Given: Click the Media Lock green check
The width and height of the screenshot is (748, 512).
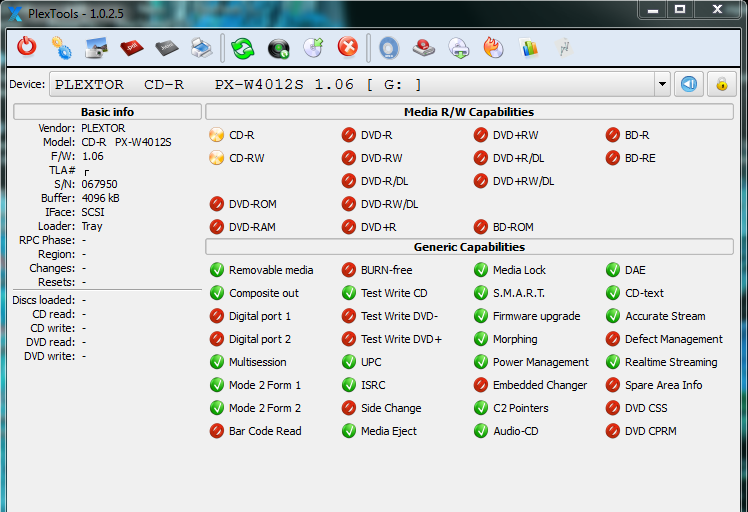Looking at the screenshot, I should [x=480, y=270].
